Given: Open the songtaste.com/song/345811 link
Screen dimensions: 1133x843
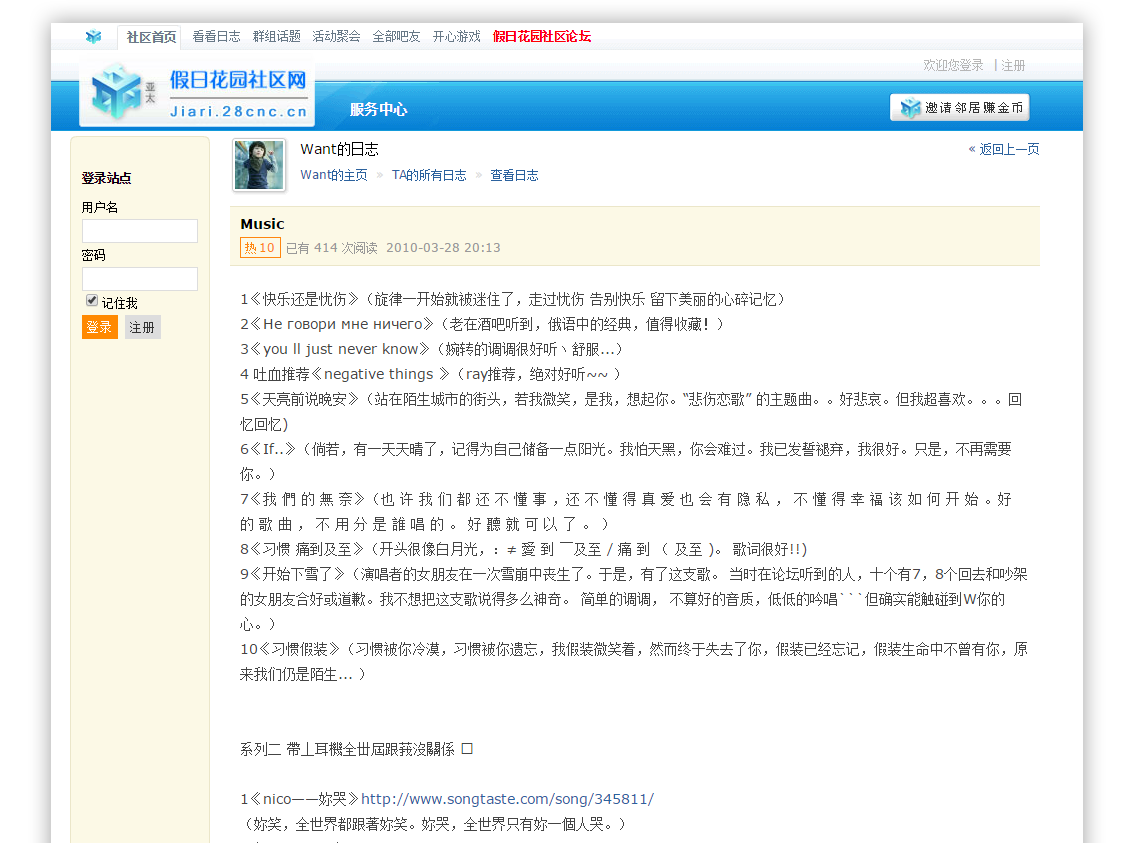Looking at the screenshot, I should coord(507,799).
